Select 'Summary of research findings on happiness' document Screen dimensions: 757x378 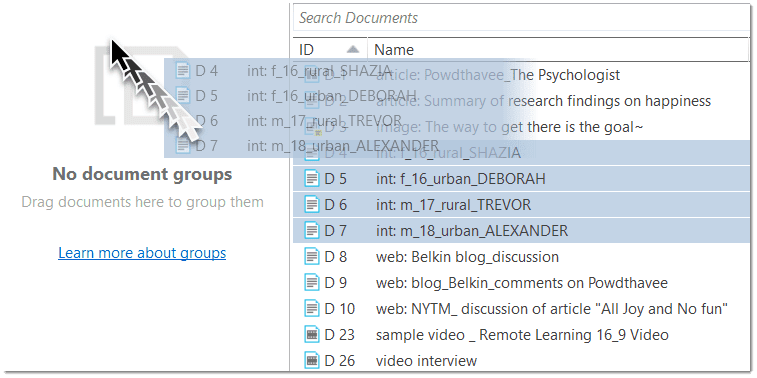click(x=543, y=101)
